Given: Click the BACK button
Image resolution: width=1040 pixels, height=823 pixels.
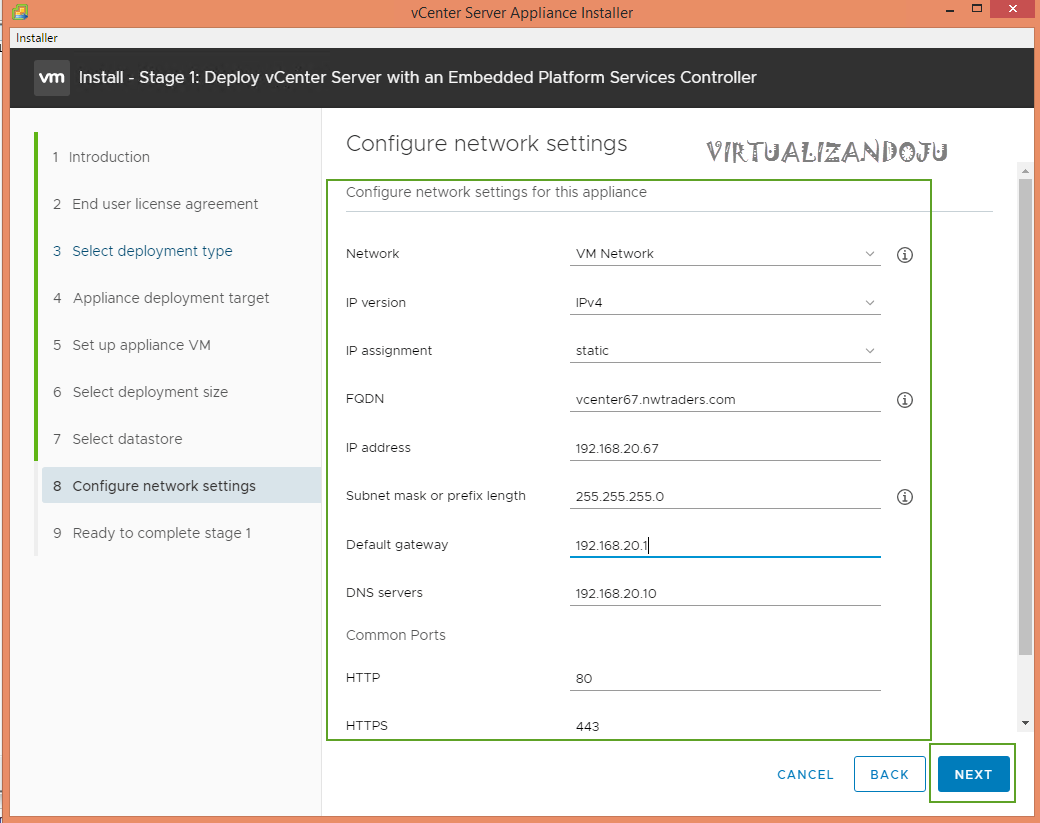Looking at the screenshot, I should pyautogui.click(x=889, y=774).
